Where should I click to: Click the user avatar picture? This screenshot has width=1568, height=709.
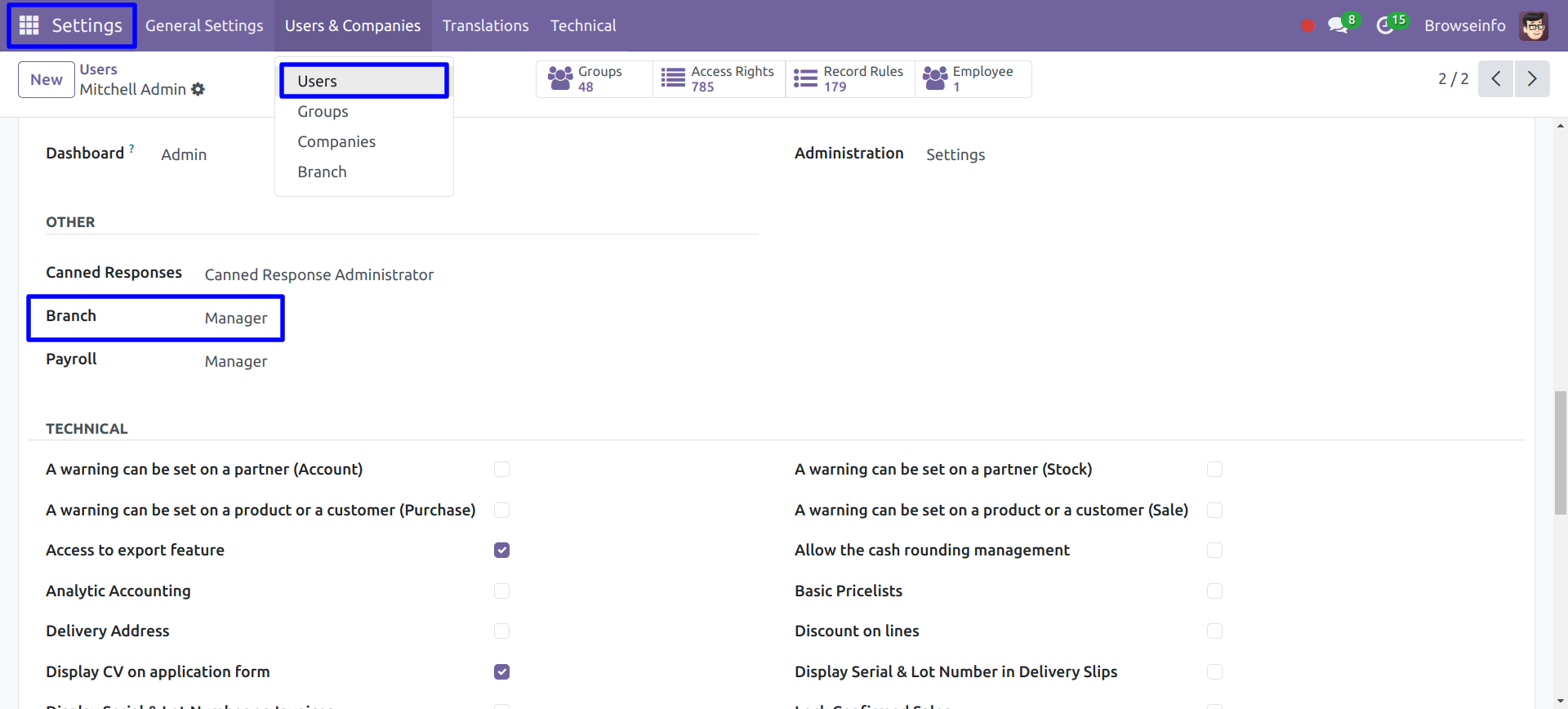coord(1534,26)
